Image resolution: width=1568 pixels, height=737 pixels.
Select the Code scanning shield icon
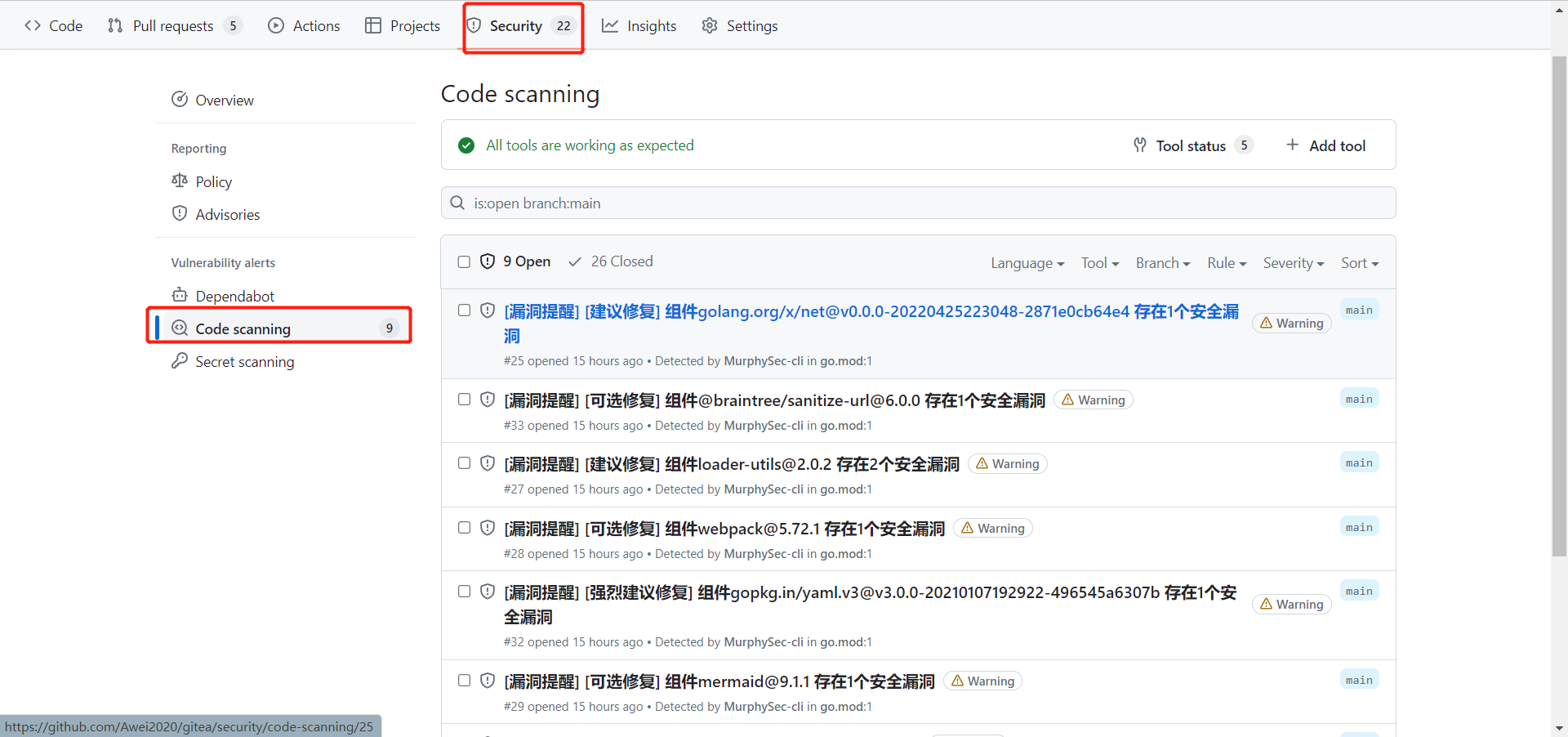pyautogui.click(x=180, y=328)
